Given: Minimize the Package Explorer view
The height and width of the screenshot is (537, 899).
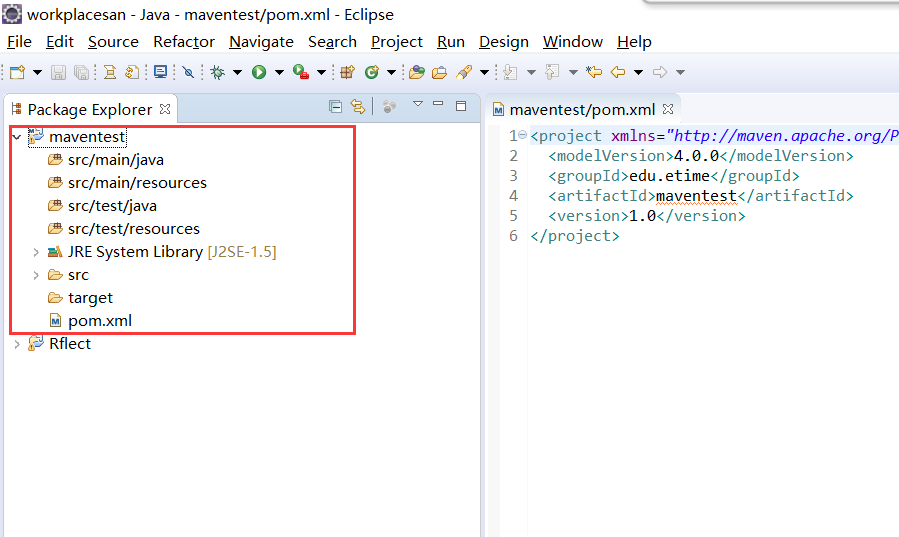Looking at the screenshot, I should pos(438,104).
